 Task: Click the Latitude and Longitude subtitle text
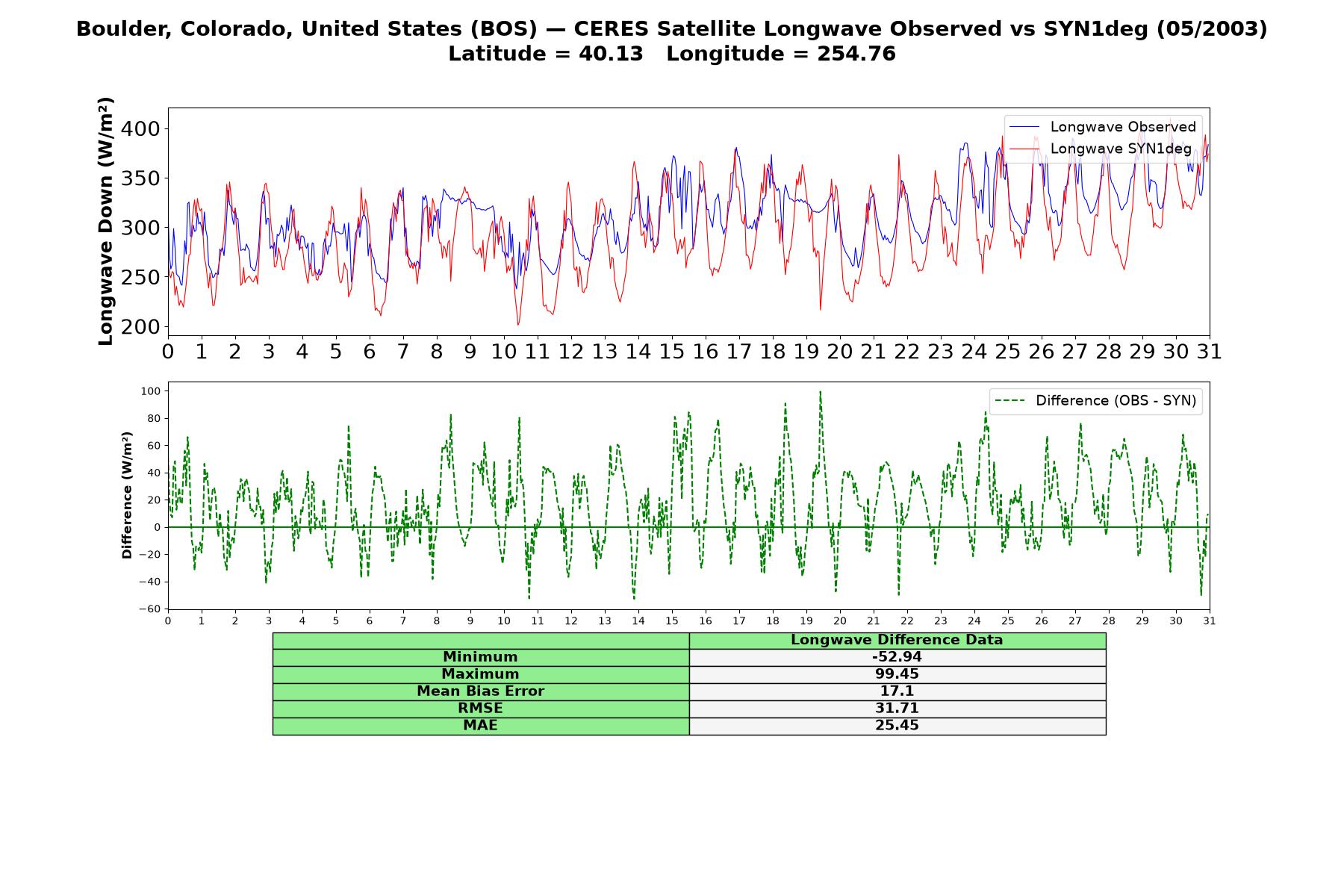pos(672,54)
